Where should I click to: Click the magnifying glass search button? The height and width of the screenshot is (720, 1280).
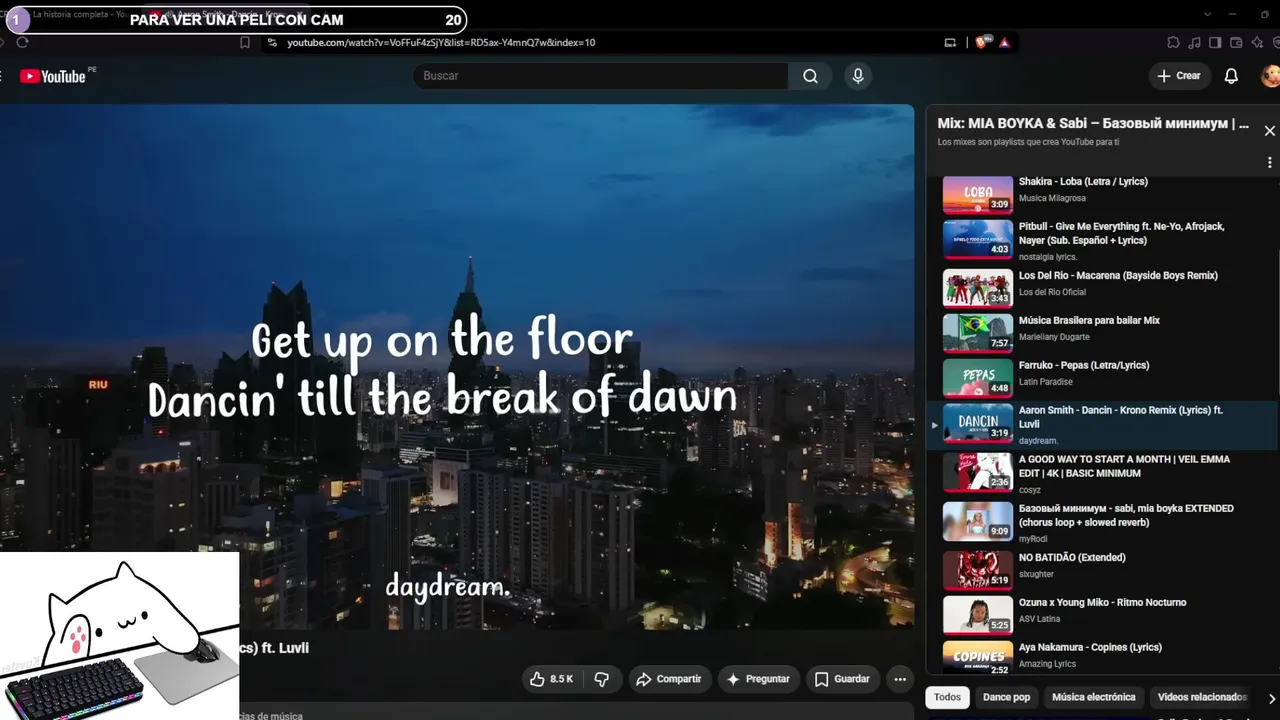810,76
